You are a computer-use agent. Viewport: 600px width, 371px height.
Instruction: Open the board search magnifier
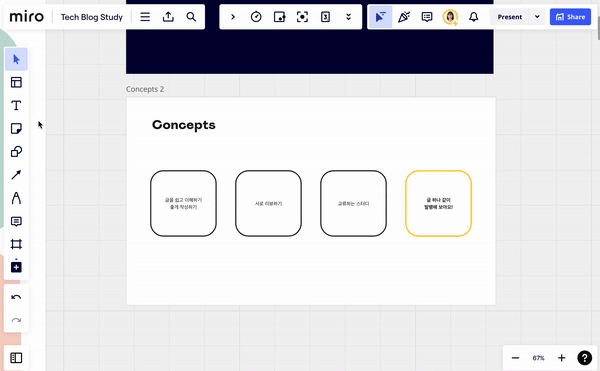(191, 17)
